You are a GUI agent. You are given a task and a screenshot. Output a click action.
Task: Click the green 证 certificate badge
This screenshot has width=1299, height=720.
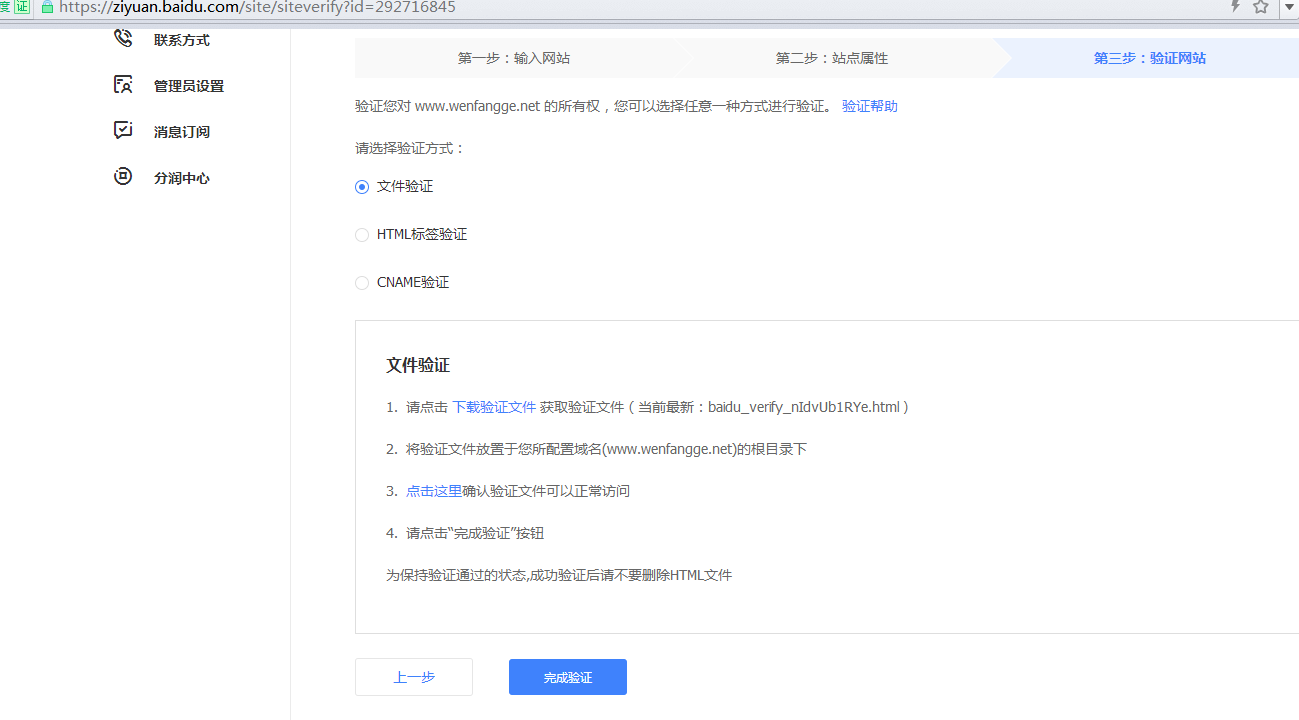(22, 7)
